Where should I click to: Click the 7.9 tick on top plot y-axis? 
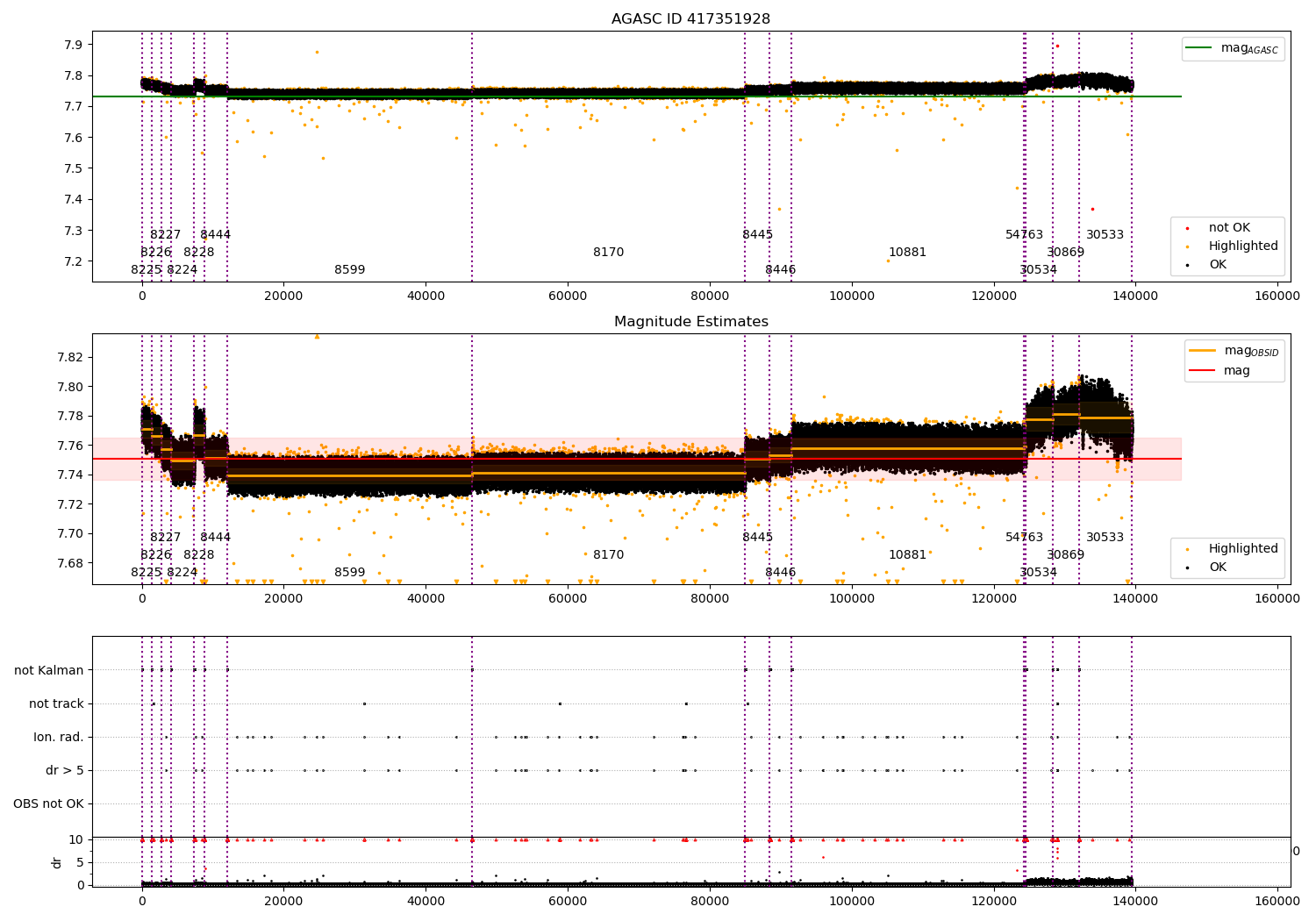point(74,45)
